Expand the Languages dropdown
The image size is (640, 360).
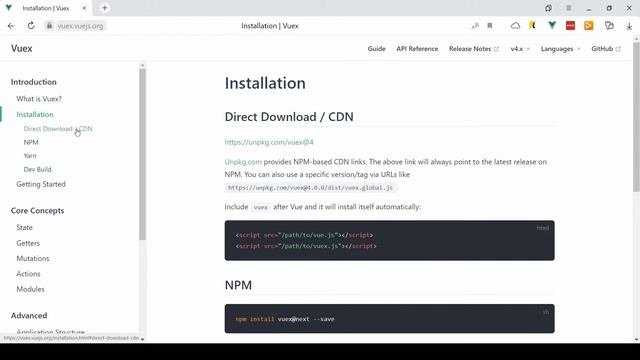[560, 49]
